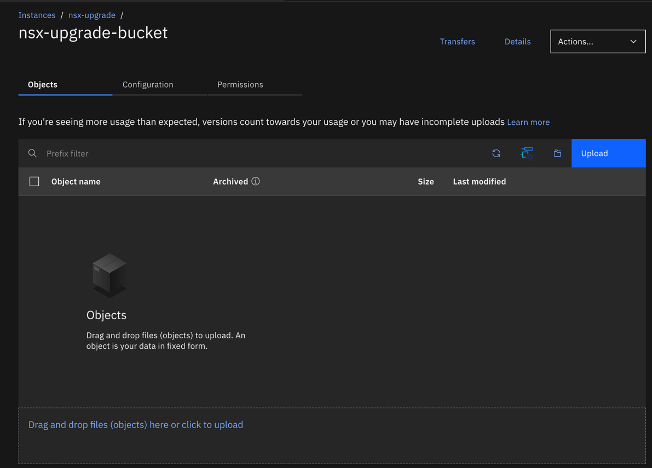
Task: Open the Permissions tab
Action: (x=240, y=85)
